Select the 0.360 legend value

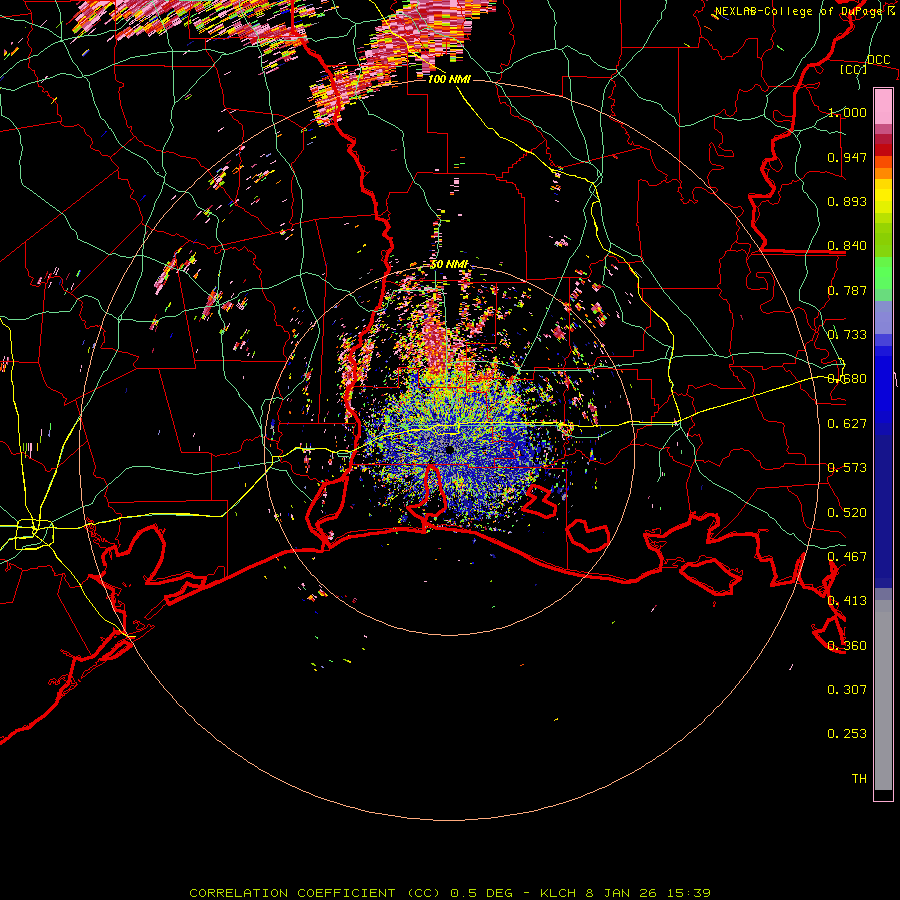coord(847,646)
